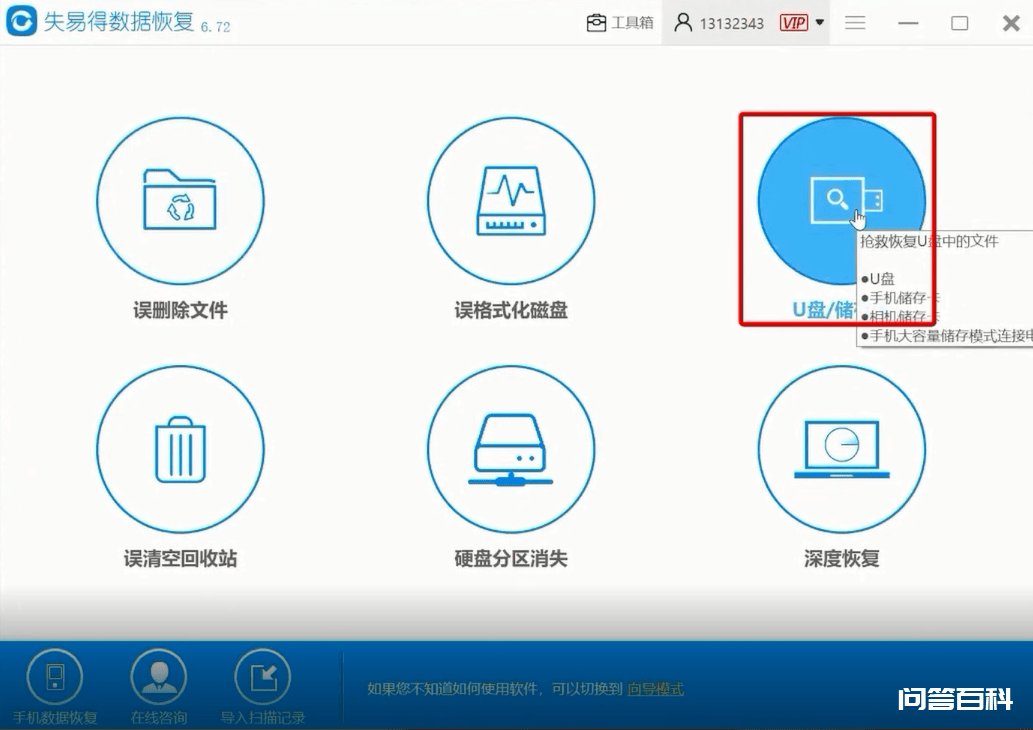
Task: Click the 硬盘分区消失 label
Action: pyautogui.click(x=511, y=558)
